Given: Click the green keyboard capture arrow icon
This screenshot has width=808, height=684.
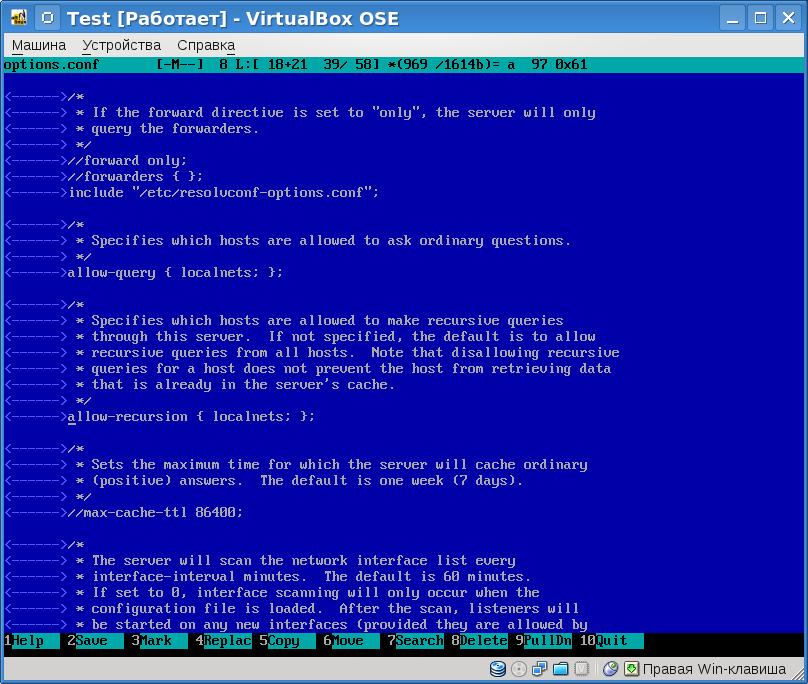Looking at the screenshot, I should click(x=631, y=669).
